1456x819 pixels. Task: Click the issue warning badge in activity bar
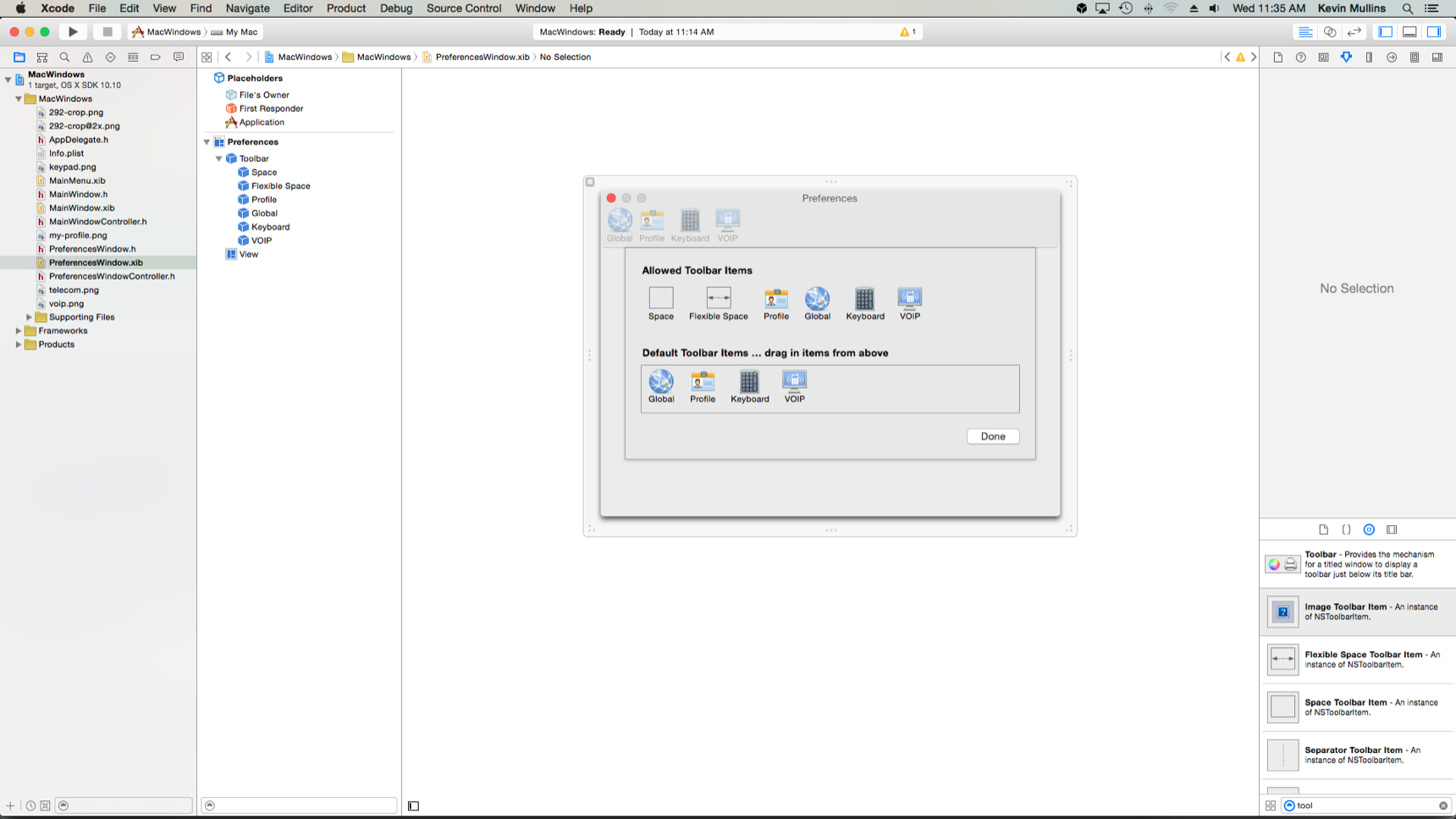tap(908, 32)
